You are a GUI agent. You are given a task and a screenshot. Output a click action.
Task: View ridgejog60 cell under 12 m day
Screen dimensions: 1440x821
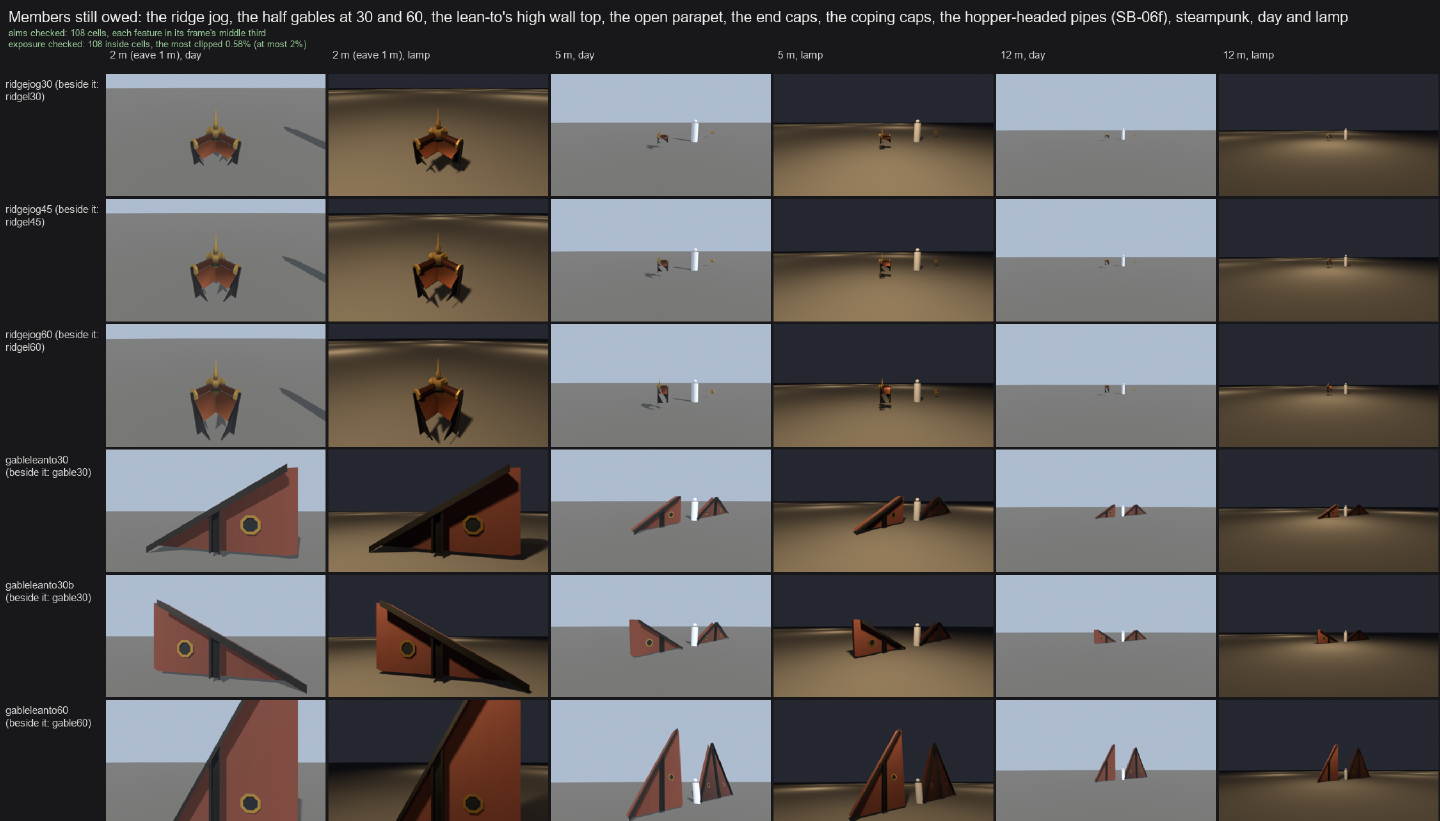coord(1106,385)
